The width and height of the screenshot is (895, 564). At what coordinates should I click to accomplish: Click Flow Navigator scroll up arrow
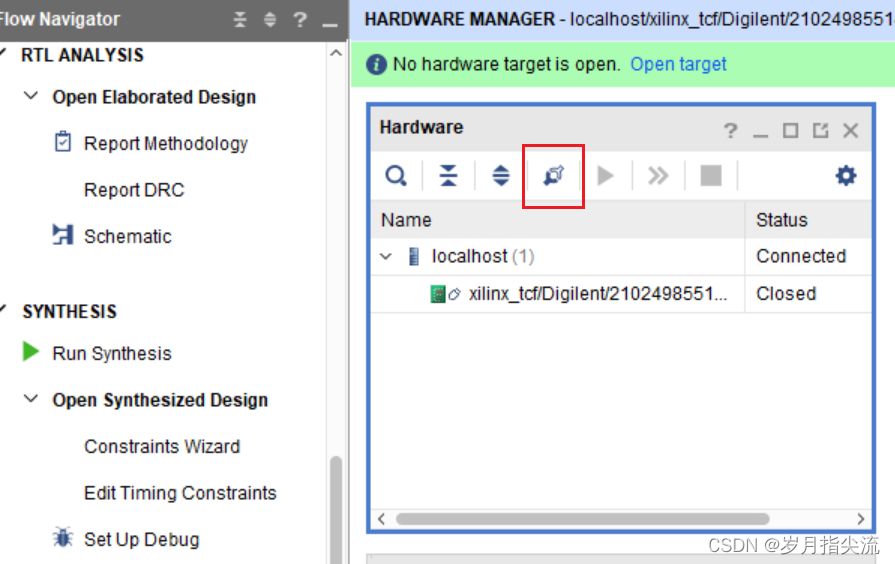pyautogui.click(x=336, y=53)
